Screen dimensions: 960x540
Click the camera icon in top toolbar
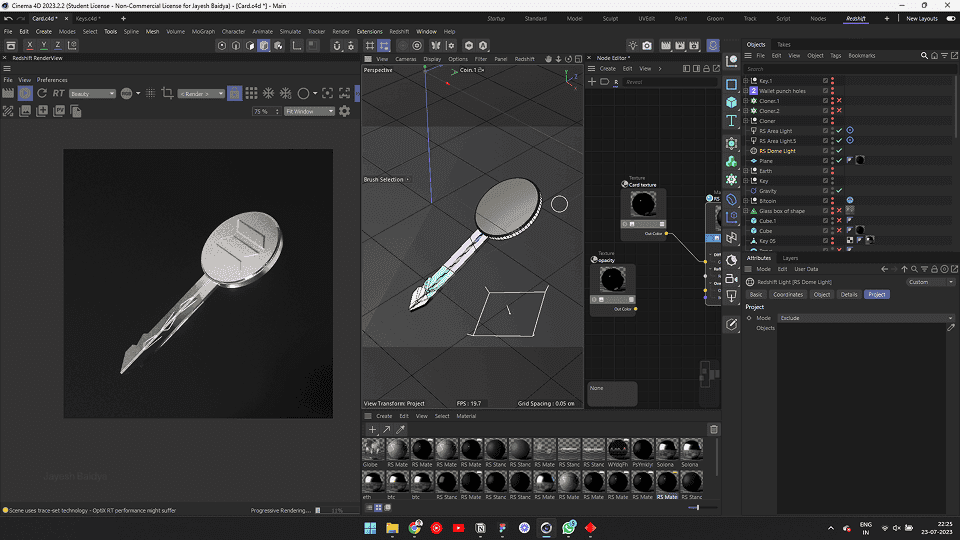click(647, 46)
